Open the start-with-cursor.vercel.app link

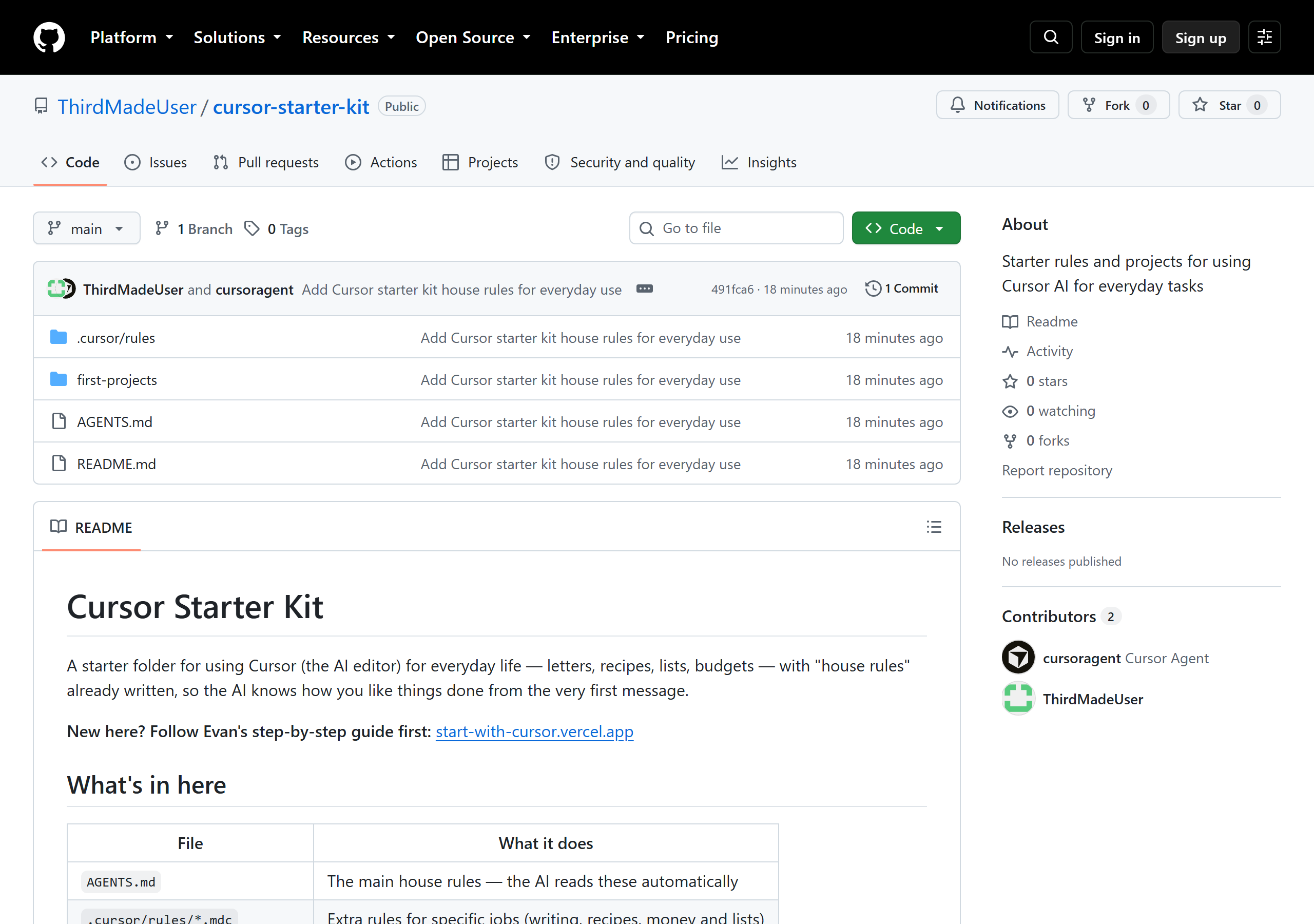(534, 731)
